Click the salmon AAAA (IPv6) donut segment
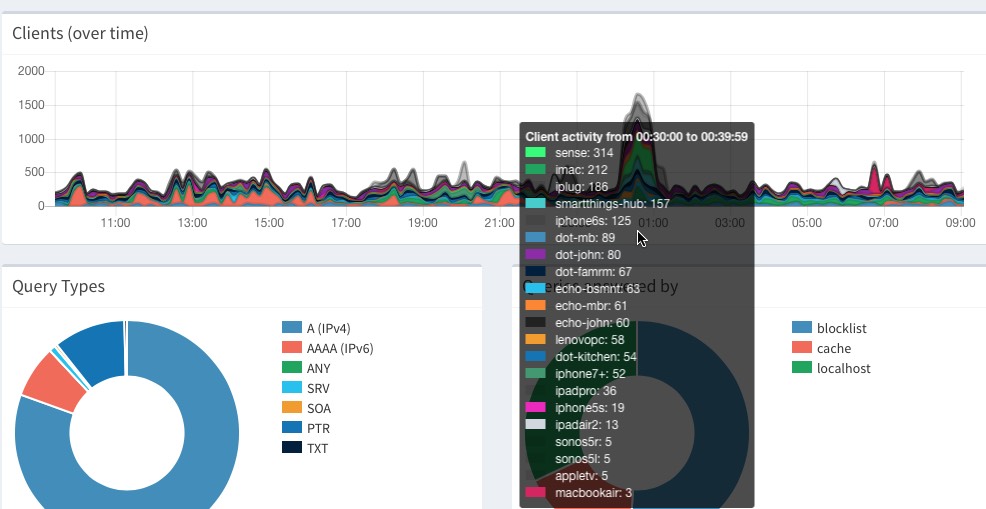This screenshot has height=509, width=986. (55, 383)
